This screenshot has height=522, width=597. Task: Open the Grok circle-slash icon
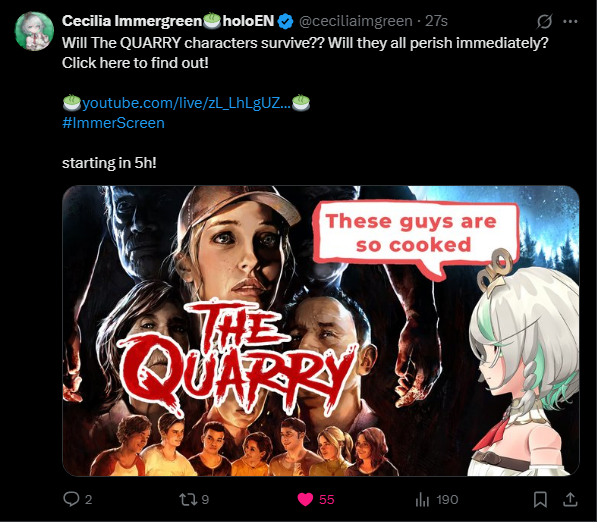click(x=544, y=21)
